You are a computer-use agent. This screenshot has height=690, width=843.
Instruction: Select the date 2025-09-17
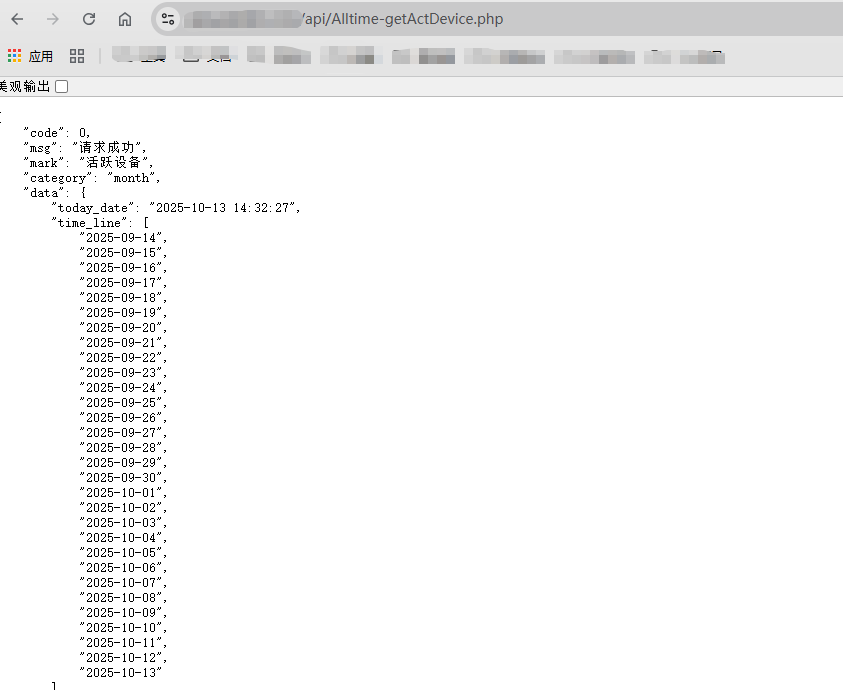[120, 283]
